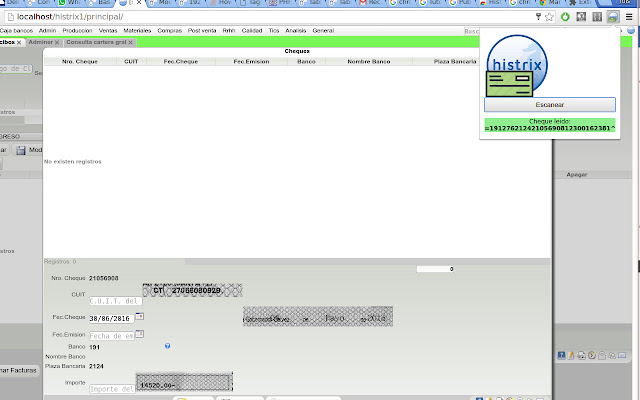Image resolution: width=640 pixels, height=400 pixels.
Task: Switch to the Adminer tab
Action: pyautogui.click(x=40, y=42)
